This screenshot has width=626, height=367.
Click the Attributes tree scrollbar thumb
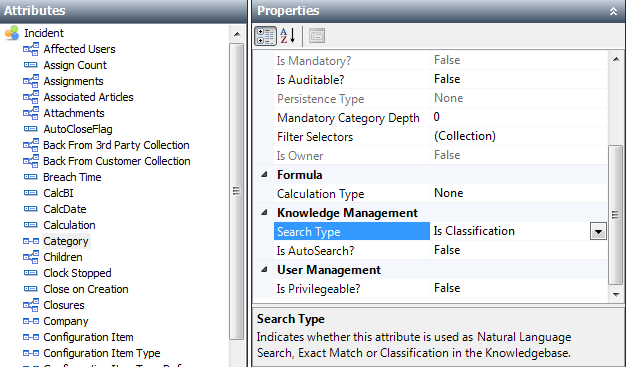pos(236,191)
